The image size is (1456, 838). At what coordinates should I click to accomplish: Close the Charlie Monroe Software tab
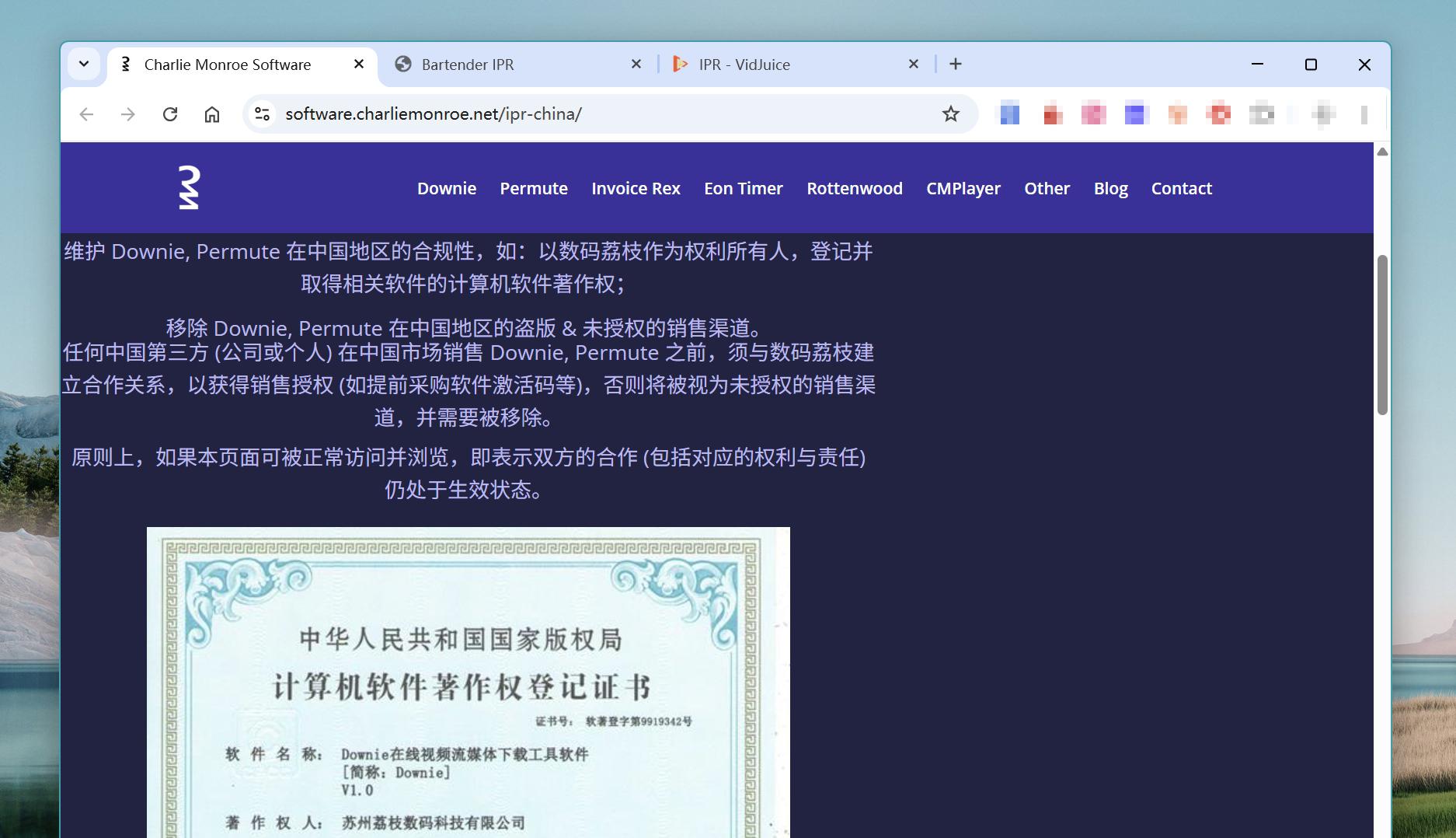pyautogui.click(x=359, y=65)
